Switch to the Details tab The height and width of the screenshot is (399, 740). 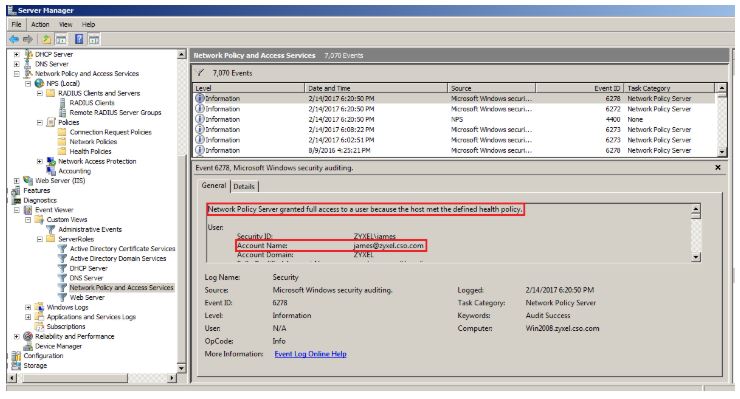[x=244, y=187]
